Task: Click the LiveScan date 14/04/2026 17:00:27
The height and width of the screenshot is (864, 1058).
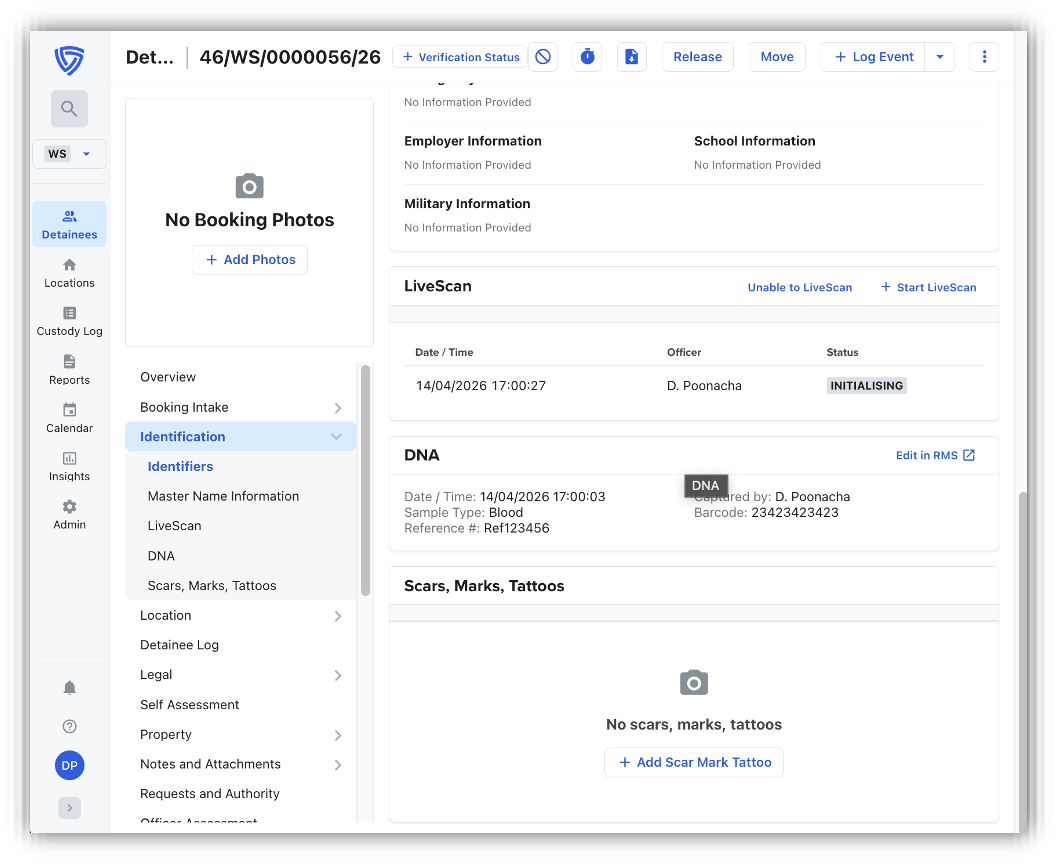Action: 480,385
